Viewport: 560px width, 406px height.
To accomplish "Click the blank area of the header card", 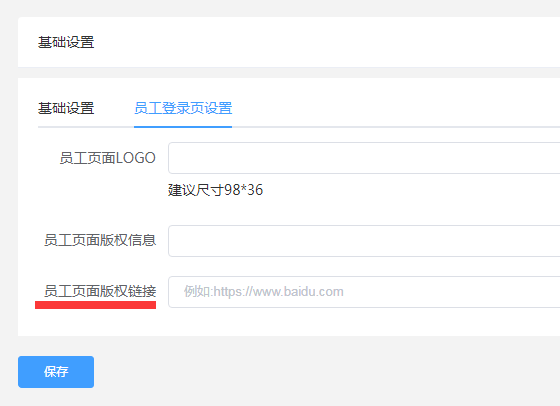I will [x=321, y=42].
